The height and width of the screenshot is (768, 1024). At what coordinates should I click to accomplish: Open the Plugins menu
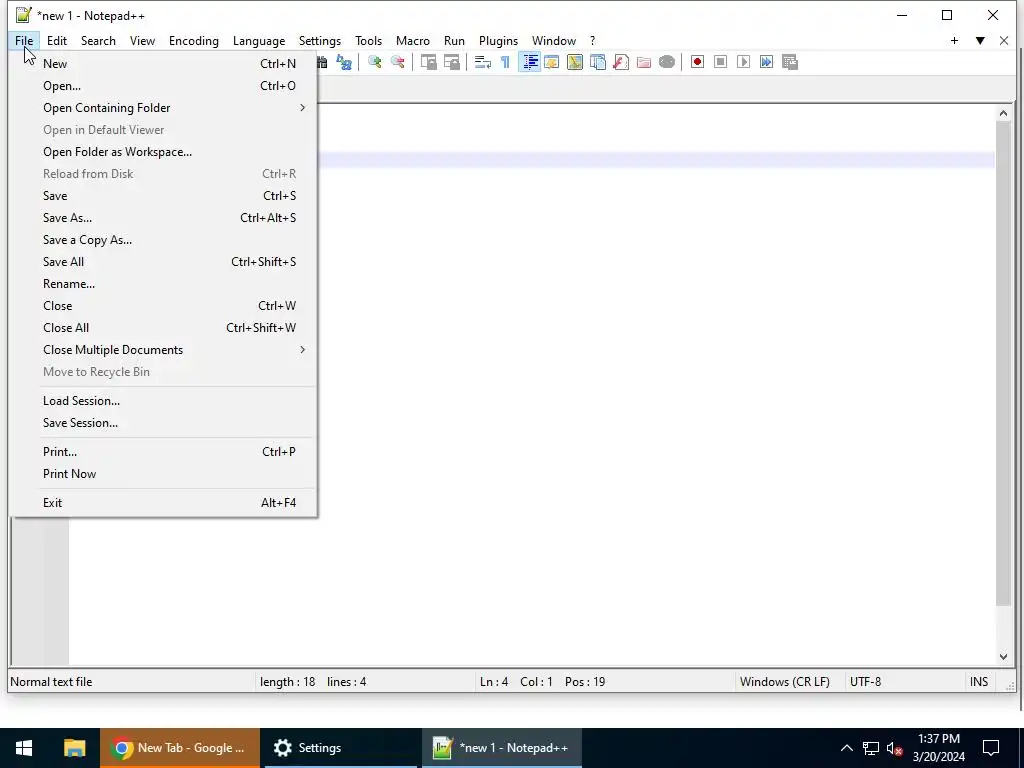click(x=498, y=40)
